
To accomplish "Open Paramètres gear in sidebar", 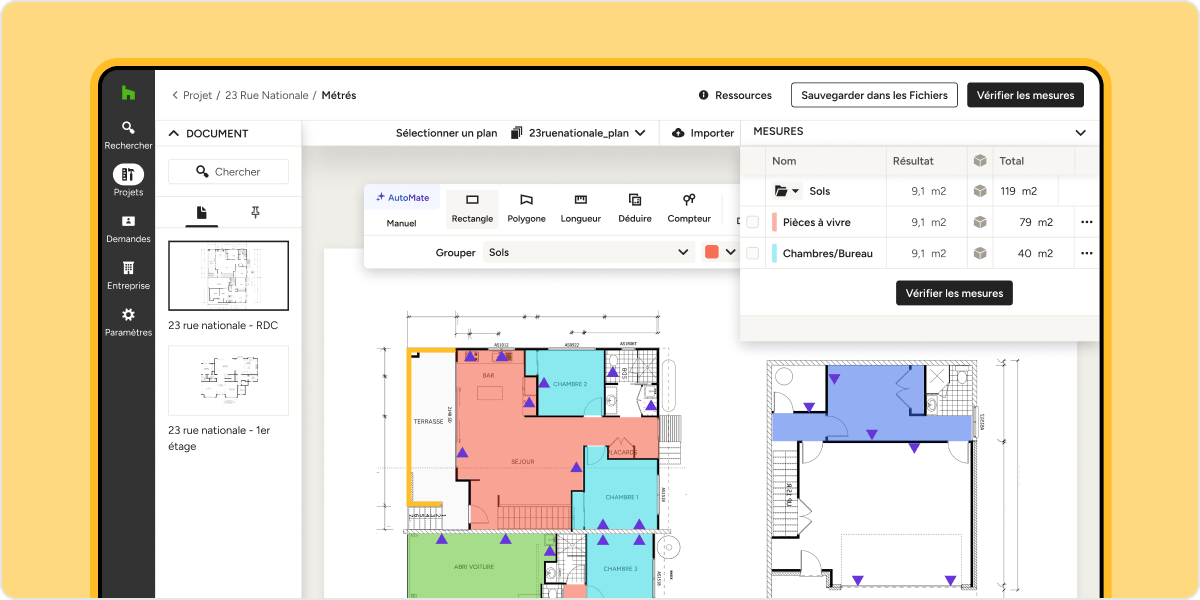I will tap(128, 321).
